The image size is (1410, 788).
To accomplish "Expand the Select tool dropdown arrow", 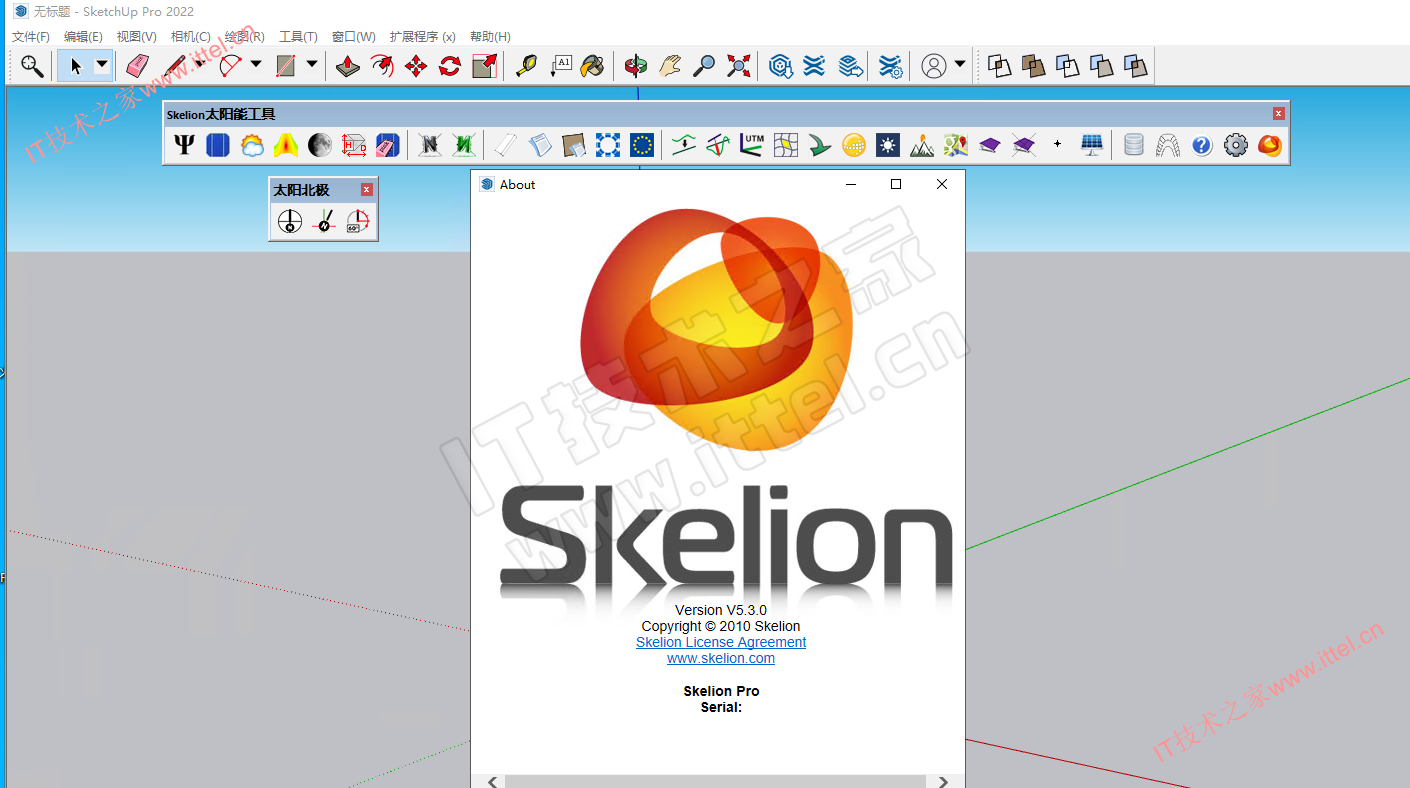I will point(102,66).
